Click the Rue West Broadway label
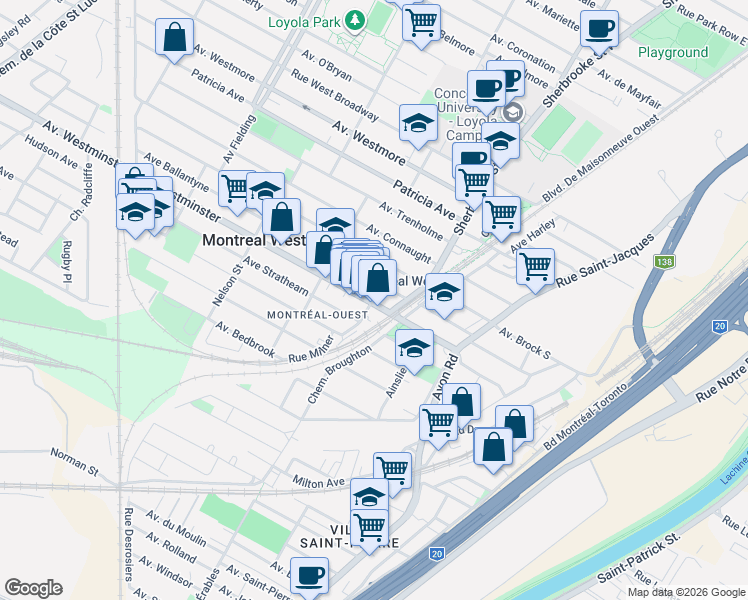The width and height of the screenshot is (748, 600). click(334, 95)
